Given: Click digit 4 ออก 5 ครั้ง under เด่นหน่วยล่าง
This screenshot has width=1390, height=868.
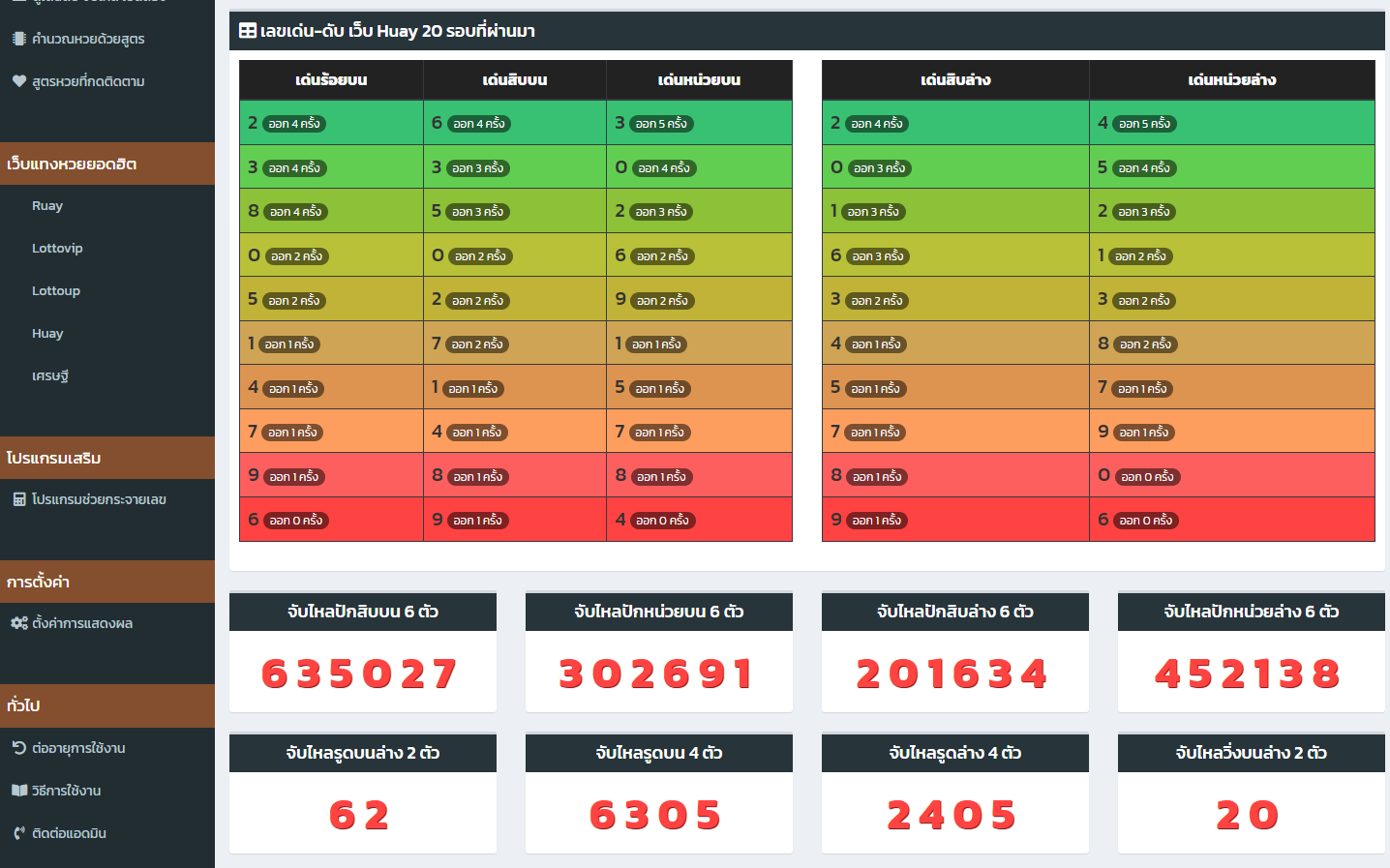Looking at the screenshot, I should [1232, 123].
